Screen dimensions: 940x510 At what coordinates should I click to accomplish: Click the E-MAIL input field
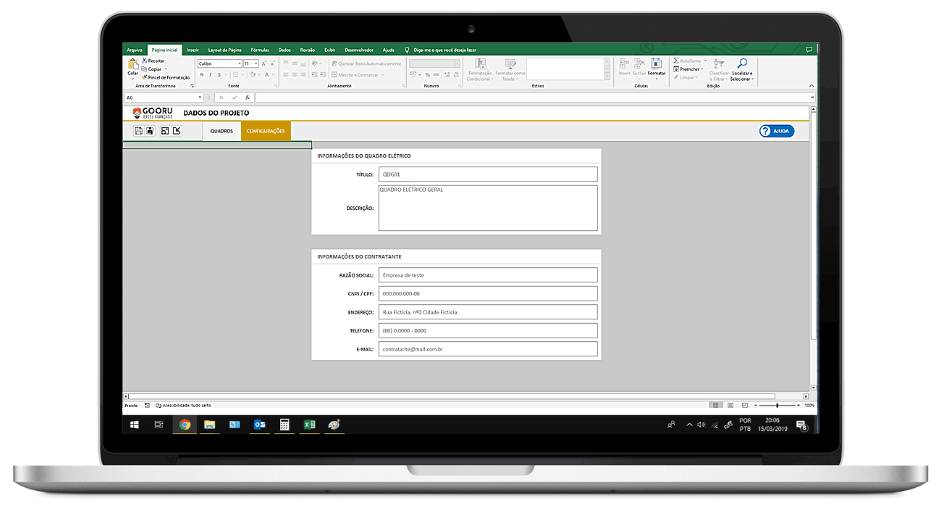pyautogui.click(x=488, y=349)
